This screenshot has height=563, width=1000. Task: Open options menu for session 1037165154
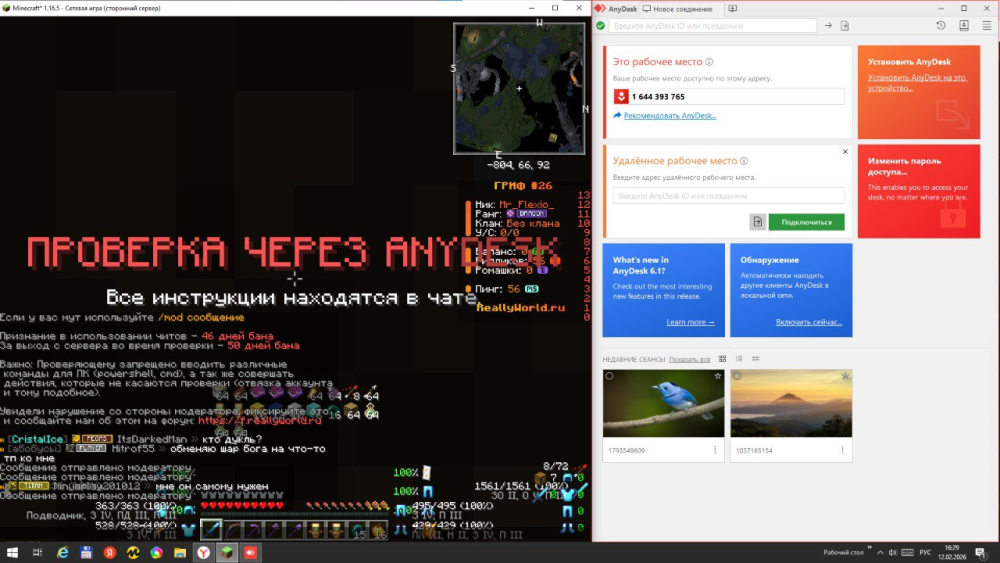coord(842,450)
